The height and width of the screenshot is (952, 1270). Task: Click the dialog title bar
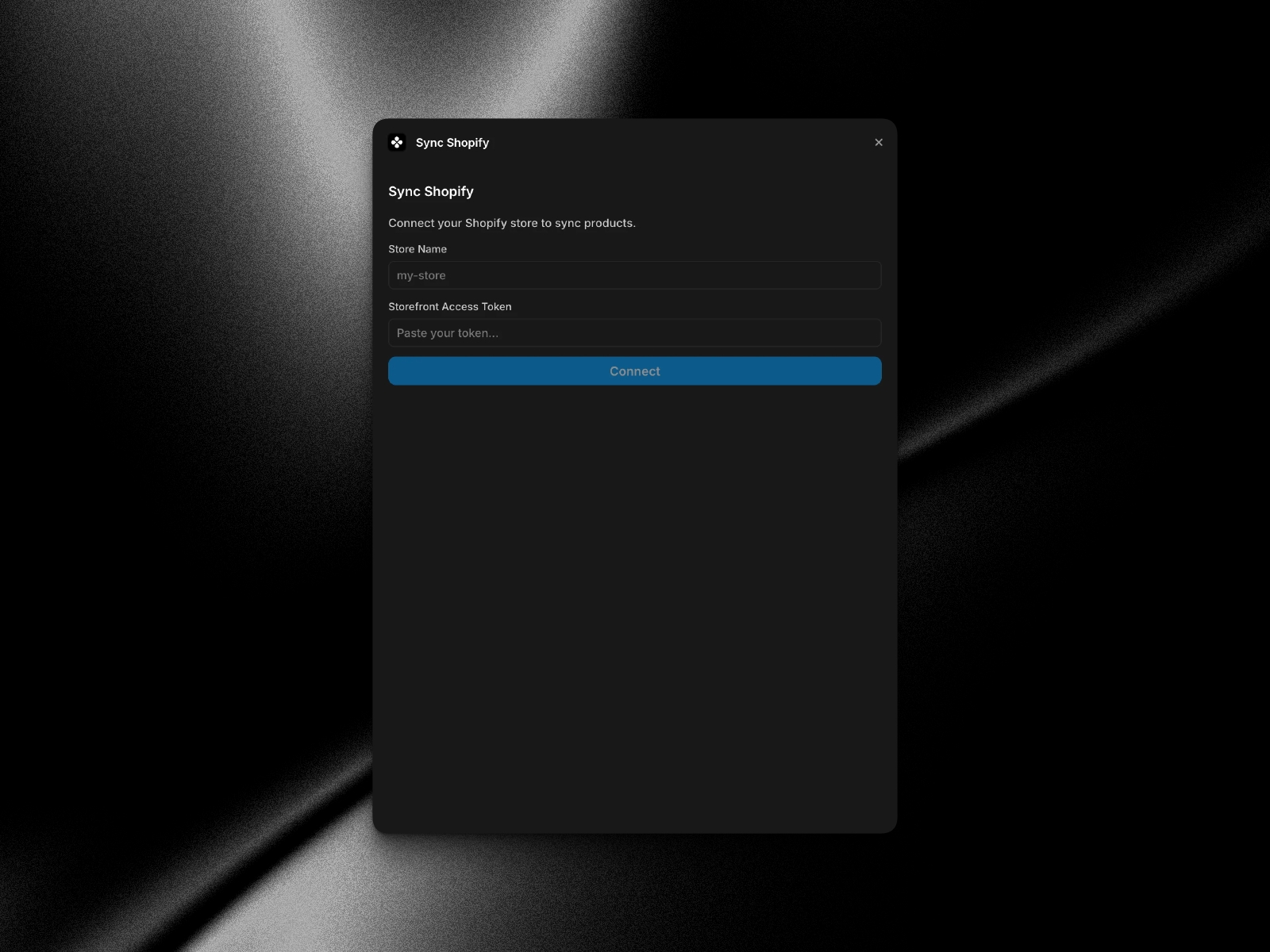tap(634, 142)
